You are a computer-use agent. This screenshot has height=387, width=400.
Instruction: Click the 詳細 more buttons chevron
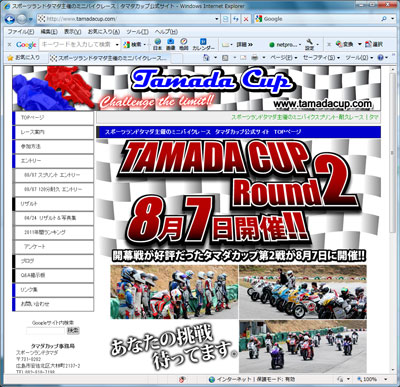coord(245,44)
